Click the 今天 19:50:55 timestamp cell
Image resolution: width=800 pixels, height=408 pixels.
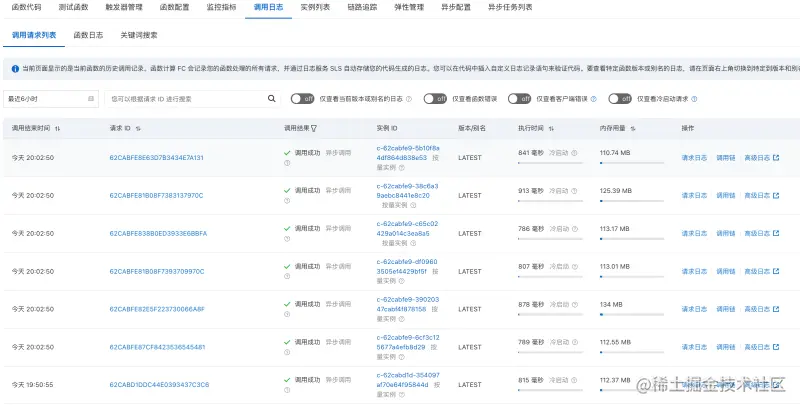click(33, 385)
